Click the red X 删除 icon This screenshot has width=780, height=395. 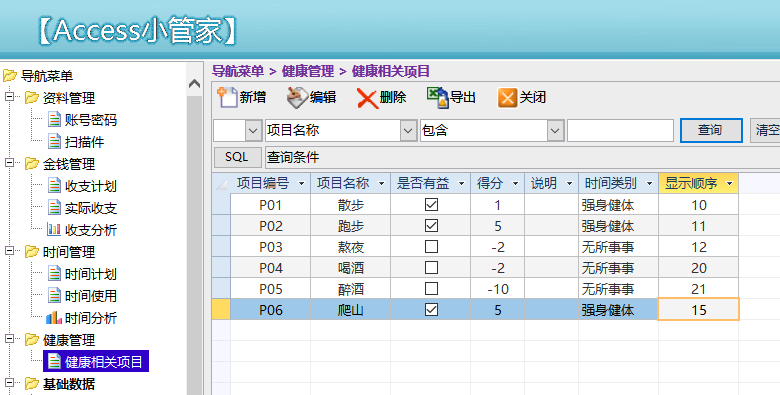[367, 98]
